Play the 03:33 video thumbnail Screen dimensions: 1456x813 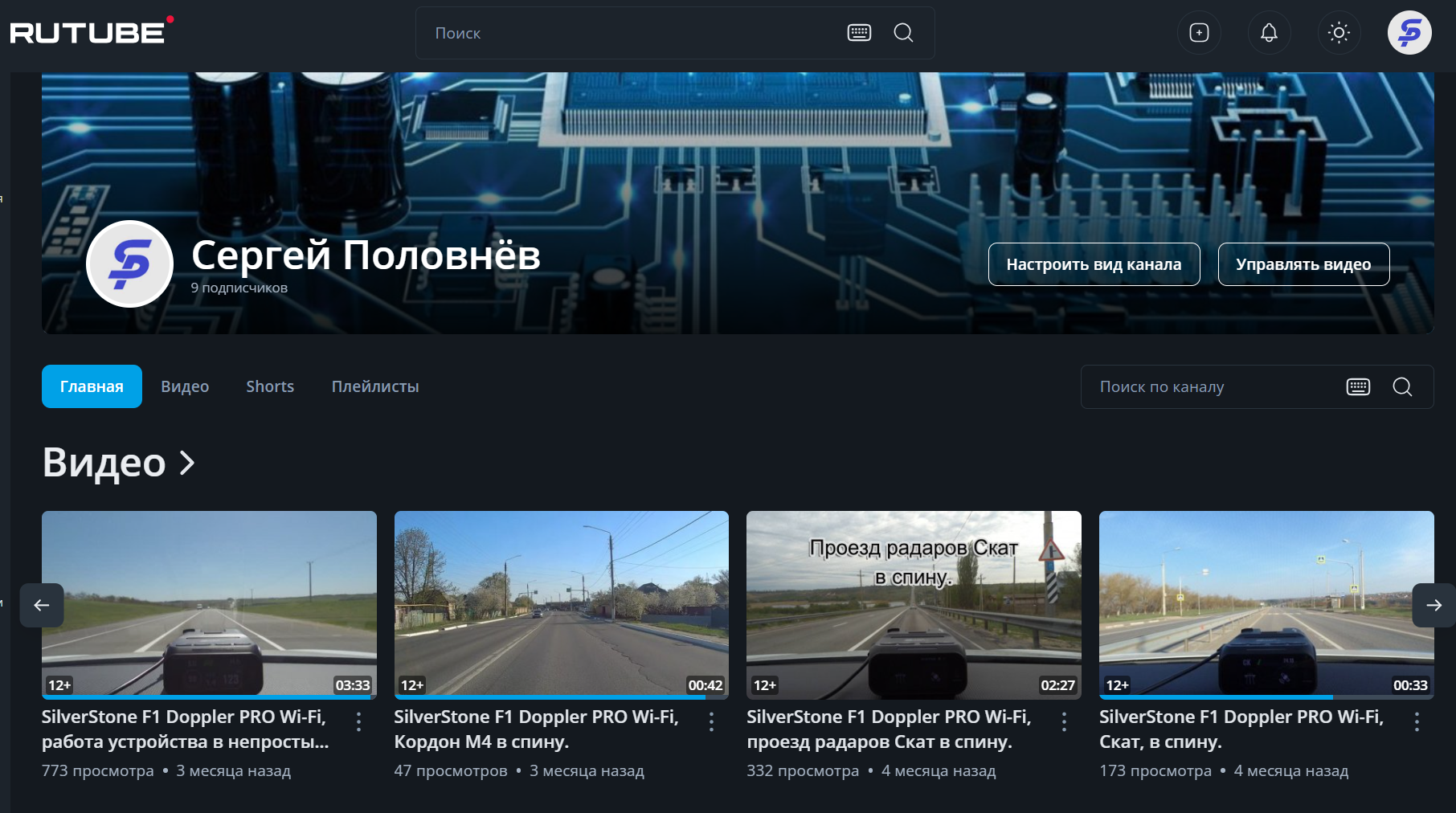(209, 603)
